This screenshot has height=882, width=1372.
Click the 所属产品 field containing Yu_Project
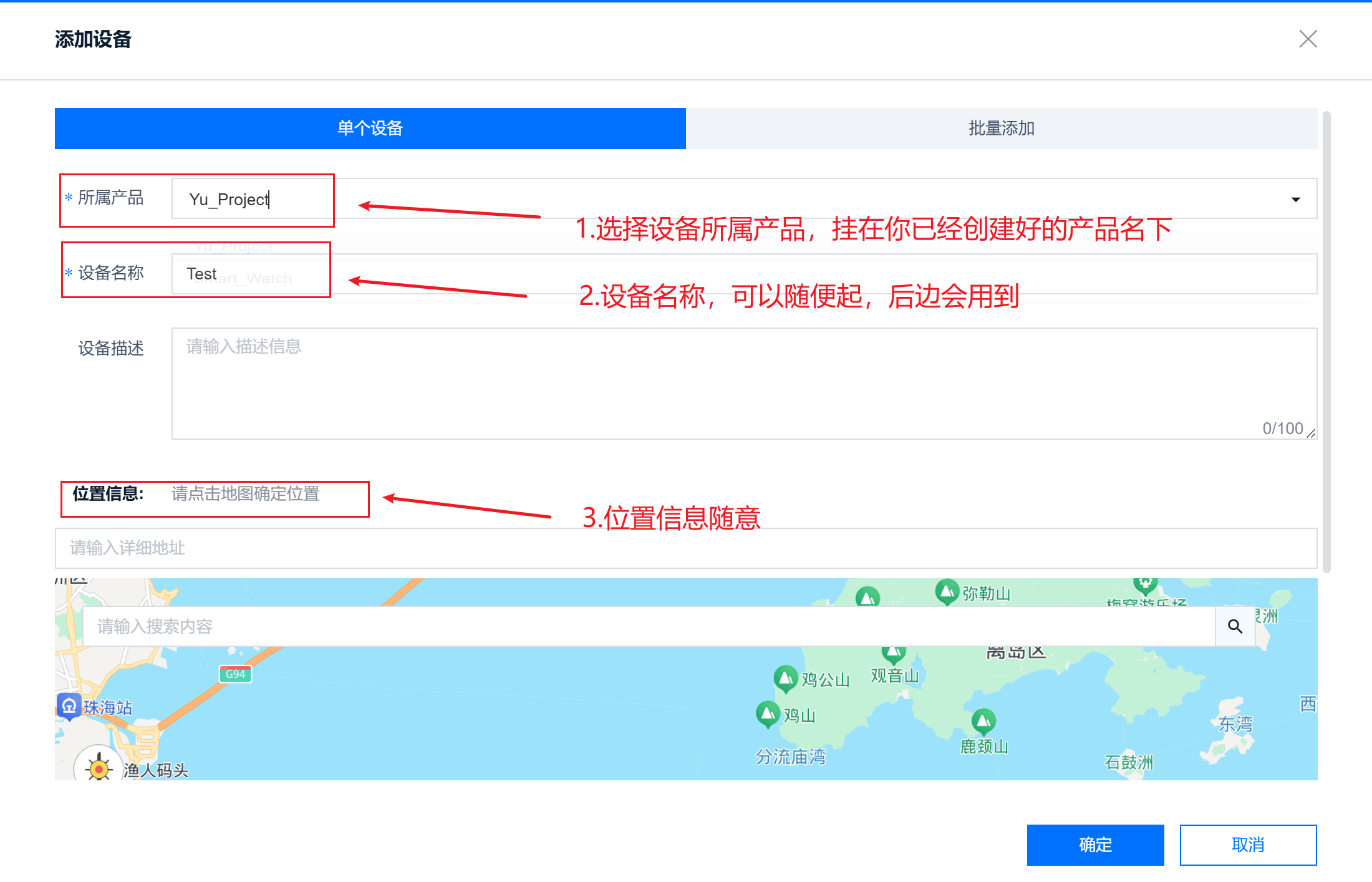744,199
